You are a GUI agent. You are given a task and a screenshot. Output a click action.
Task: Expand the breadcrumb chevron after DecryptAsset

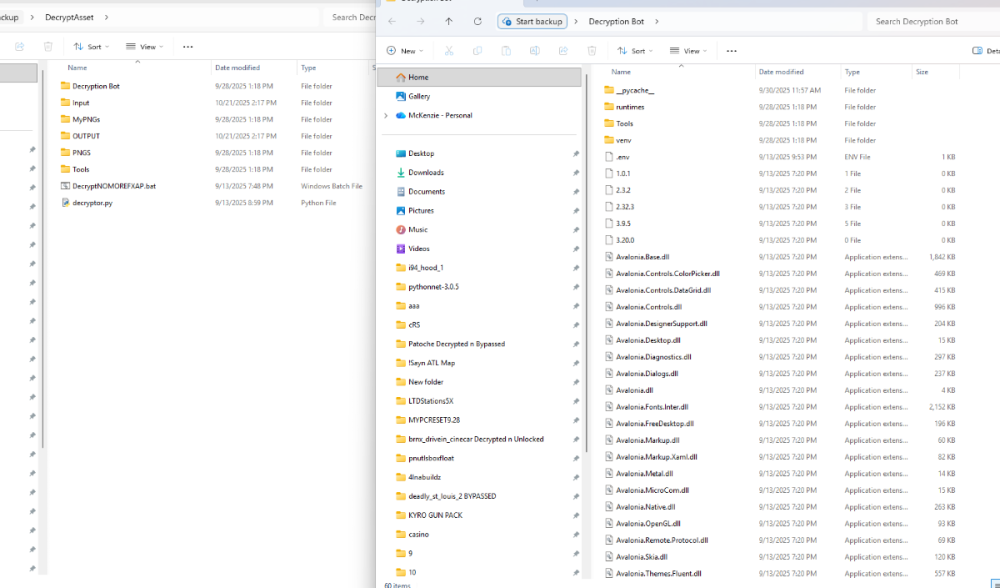tap(107, 17)
